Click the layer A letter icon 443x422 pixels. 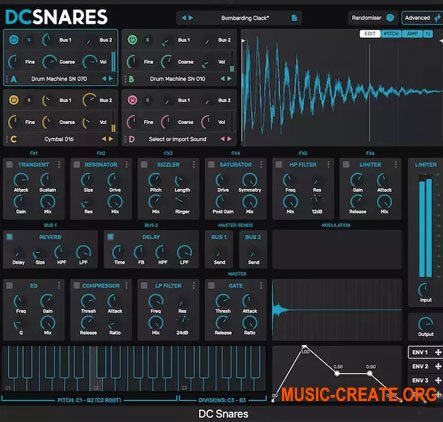(13, 79)
